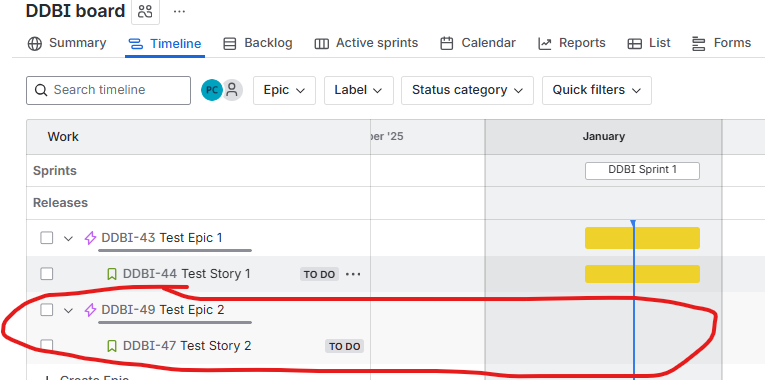This screenshot has height=380, width=765.
Task: Open the DDBI-49 issue key link
Action: [128, 310]
